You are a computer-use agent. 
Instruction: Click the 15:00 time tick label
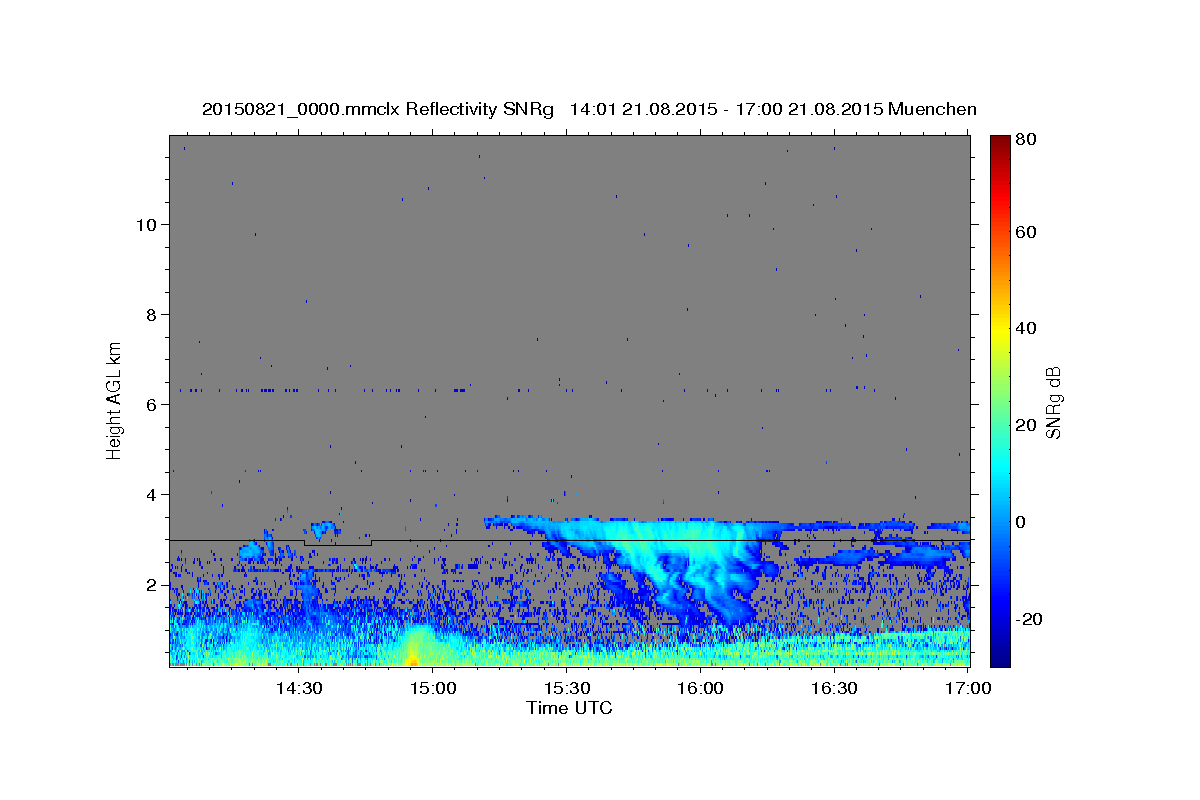(433, 689)
